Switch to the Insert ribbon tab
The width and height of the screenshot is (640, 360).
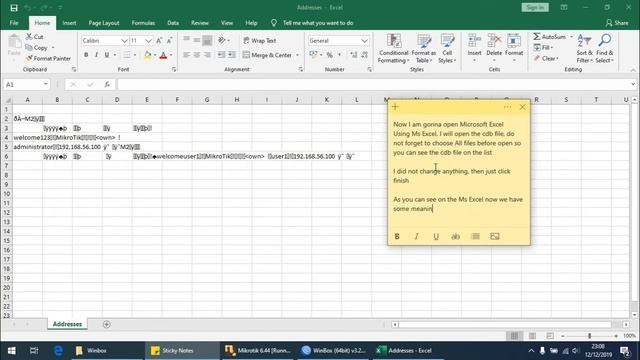click(x=69, y=23)
